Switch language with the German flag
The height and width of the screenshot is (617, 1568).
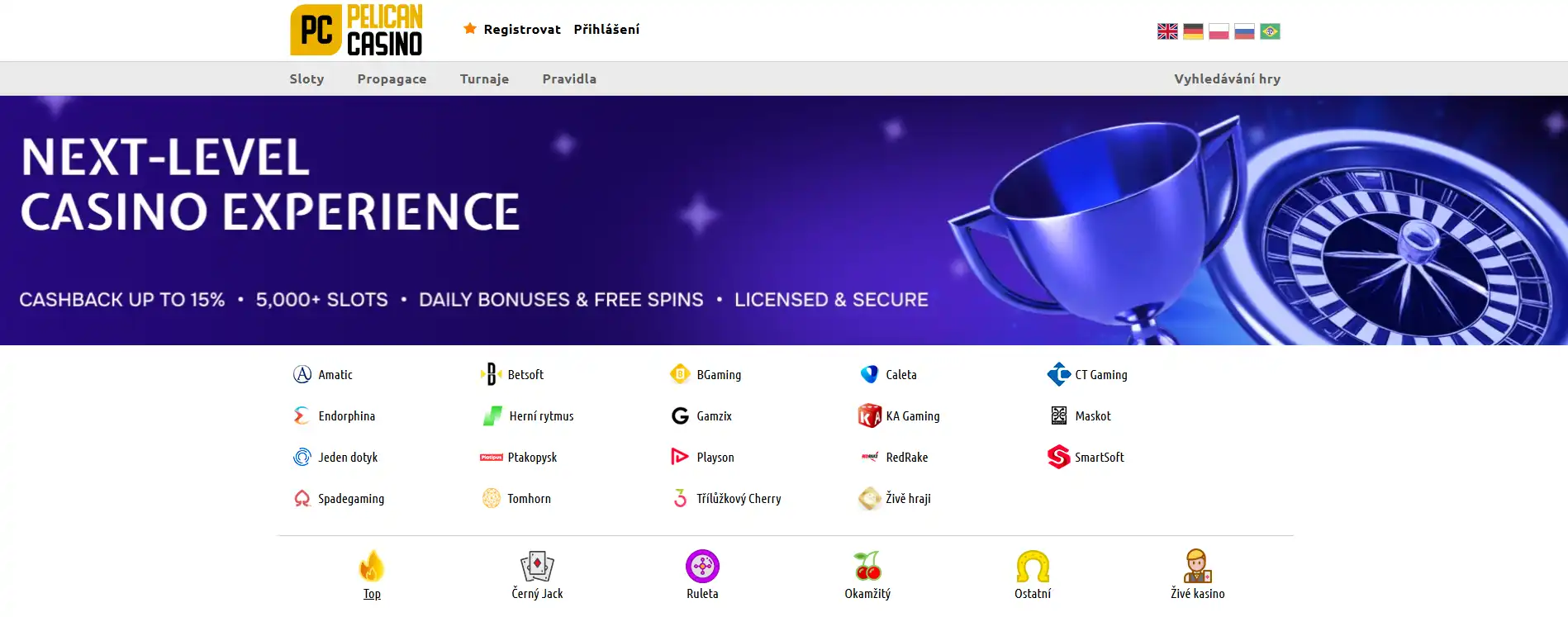tap(1193, 31)
